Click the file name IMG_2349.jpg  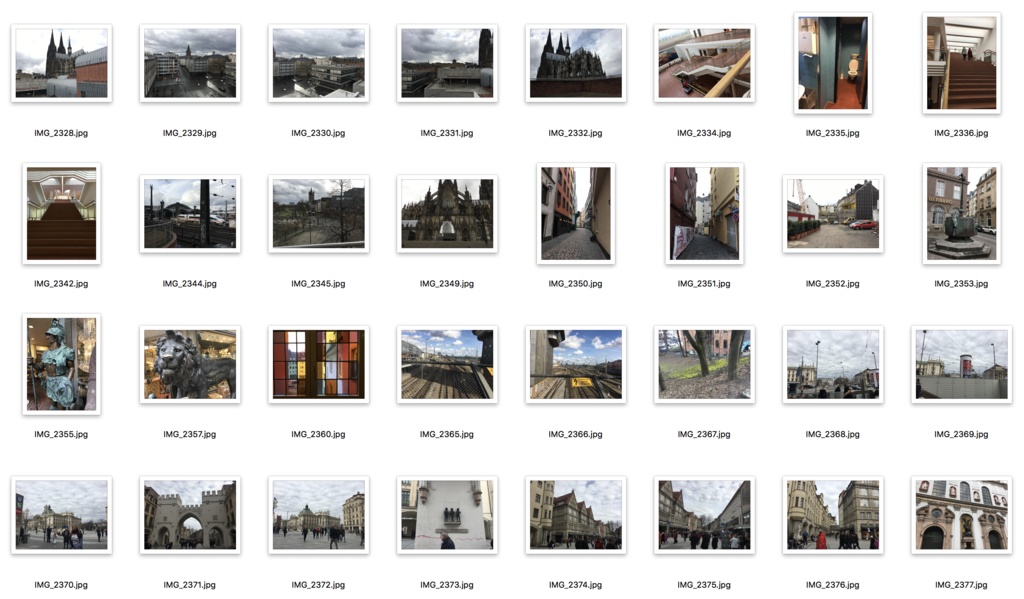[x=447, y=284]
